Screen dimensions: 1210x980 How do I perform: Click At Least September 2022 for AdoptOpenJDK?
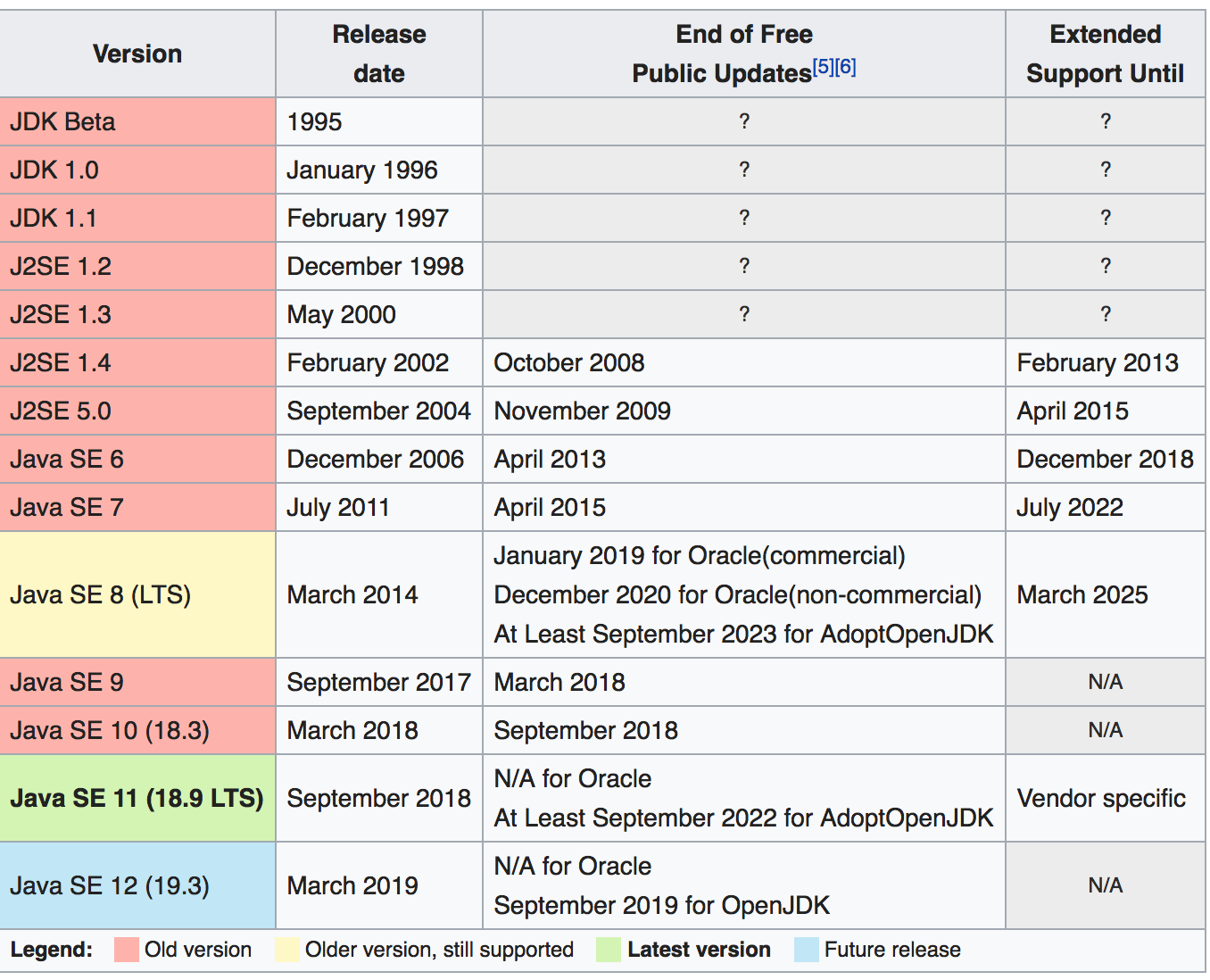[x=744, y=818]
